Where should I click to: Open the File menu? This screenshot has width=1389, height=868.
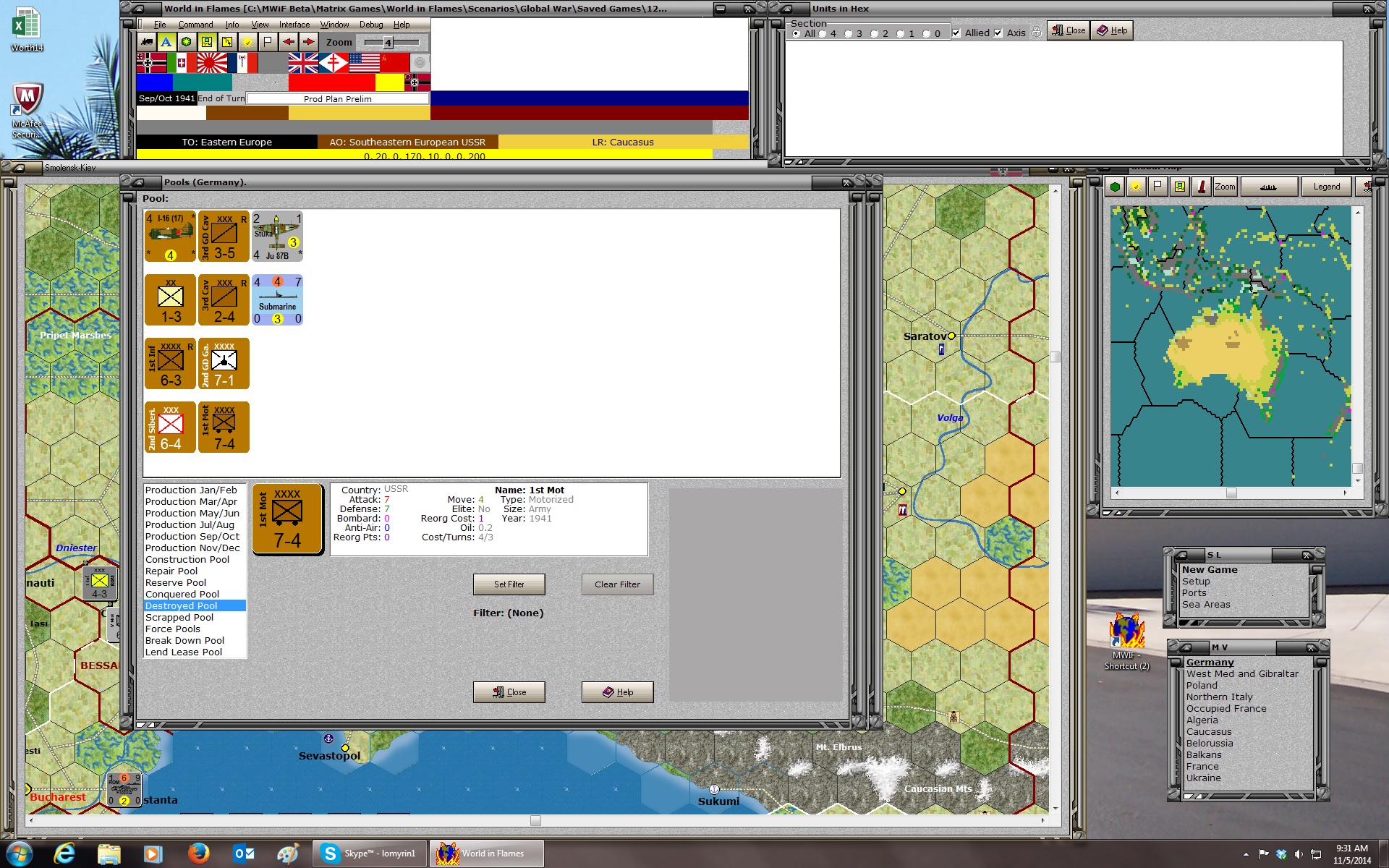coord(160,25)
